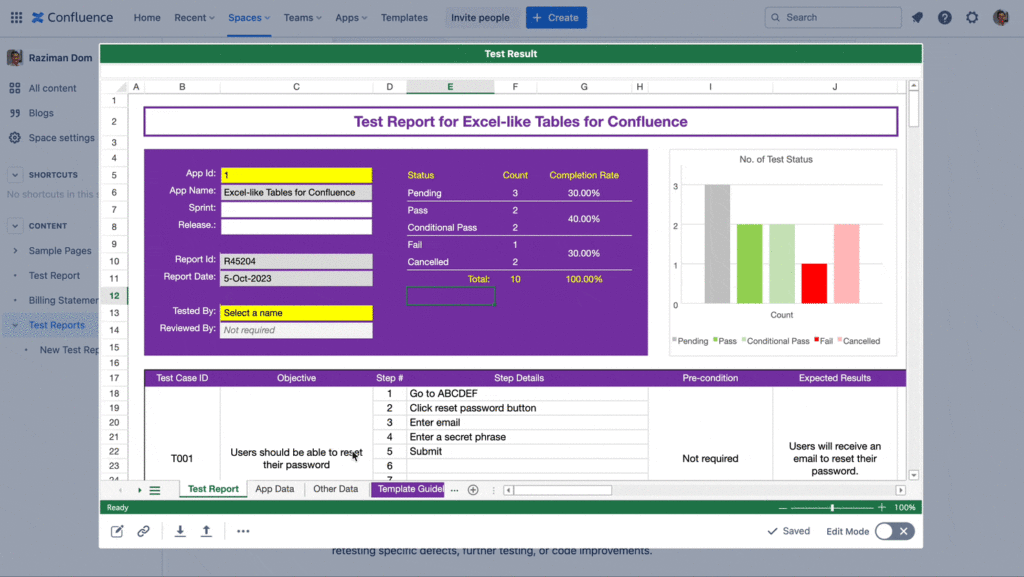Screen dimensions: 1024x577
Task: Open the notifications bell icon
Action: click(918, 18)
